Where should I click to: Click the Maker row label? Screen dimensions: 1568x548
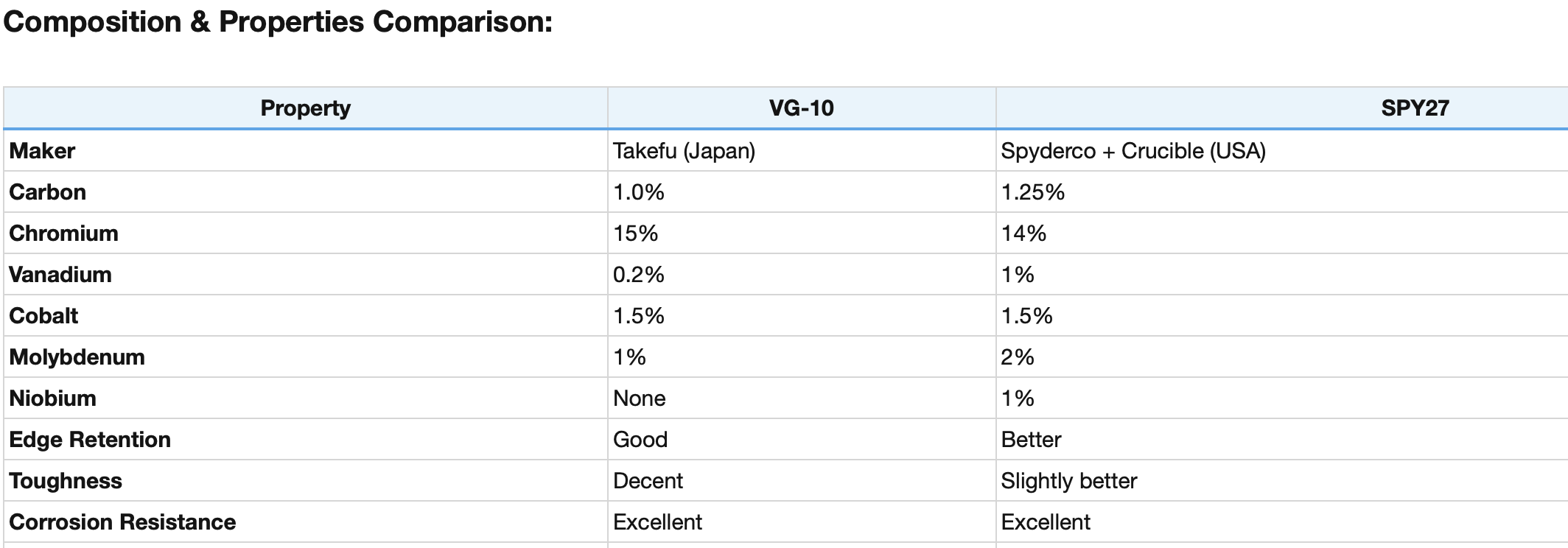tap(42, 151)
